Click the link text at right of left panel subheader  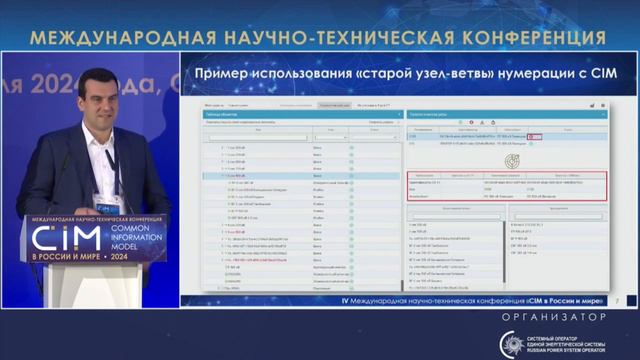point(381,122)
